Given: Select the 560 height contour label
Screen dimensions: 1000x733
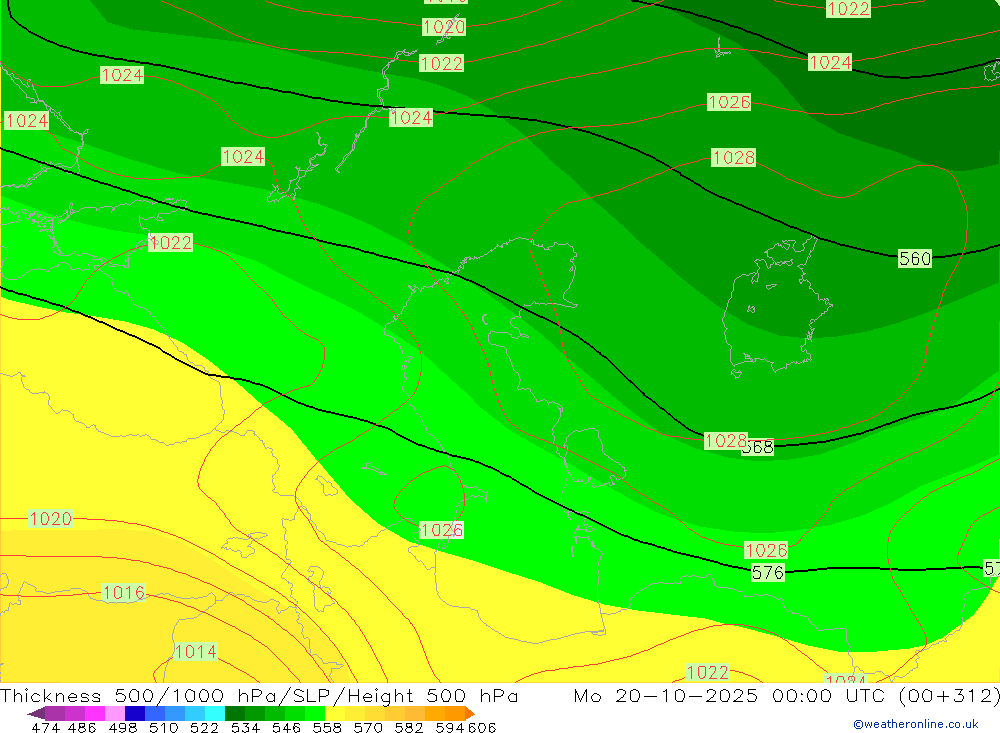Looking at the screenshot, I should (x=915, y=258).
